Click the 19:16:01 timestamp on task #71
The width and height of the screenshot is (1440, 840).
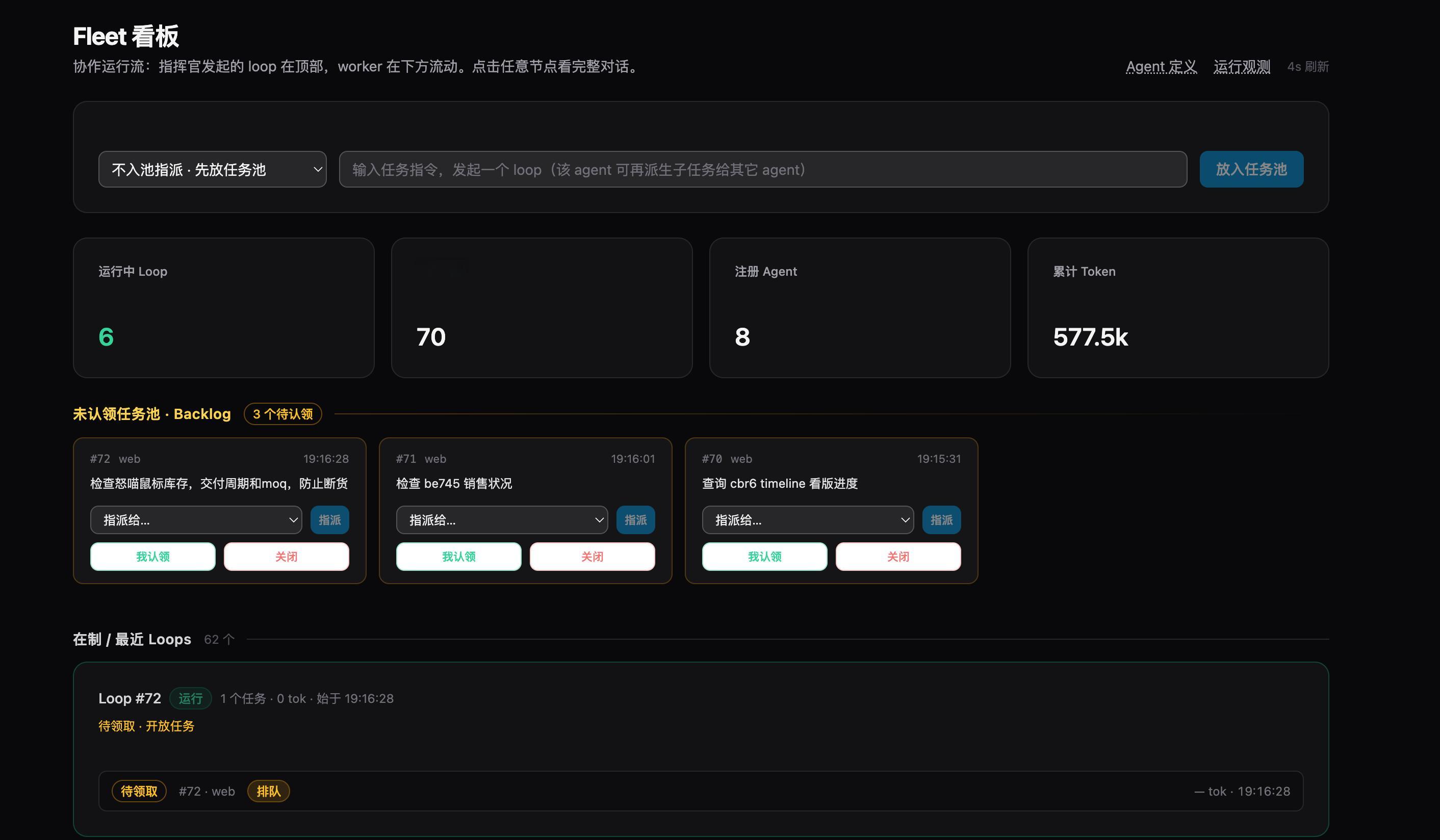(633, 459)
